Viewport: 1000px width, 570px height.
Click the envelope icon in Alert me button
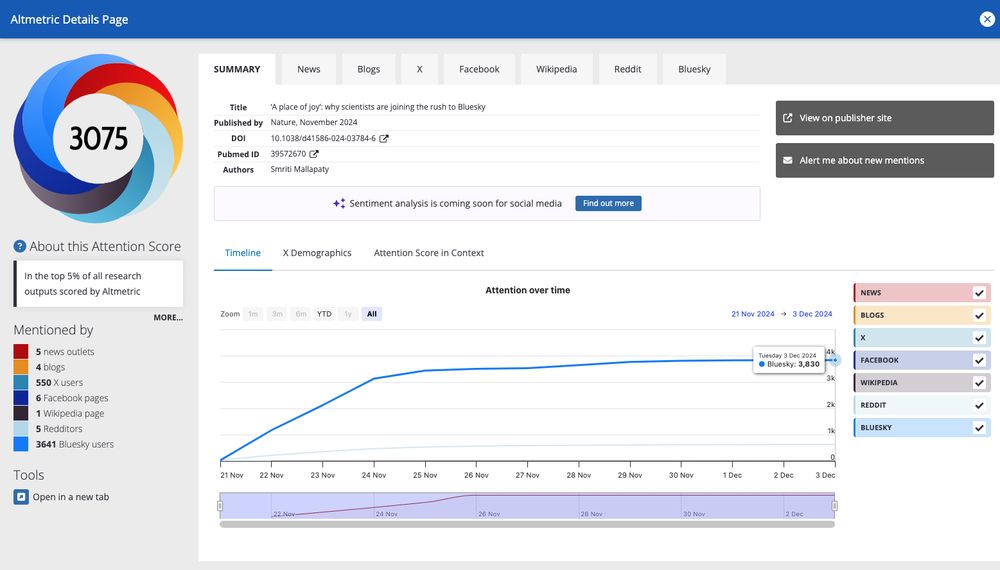[x=788, y=160]
